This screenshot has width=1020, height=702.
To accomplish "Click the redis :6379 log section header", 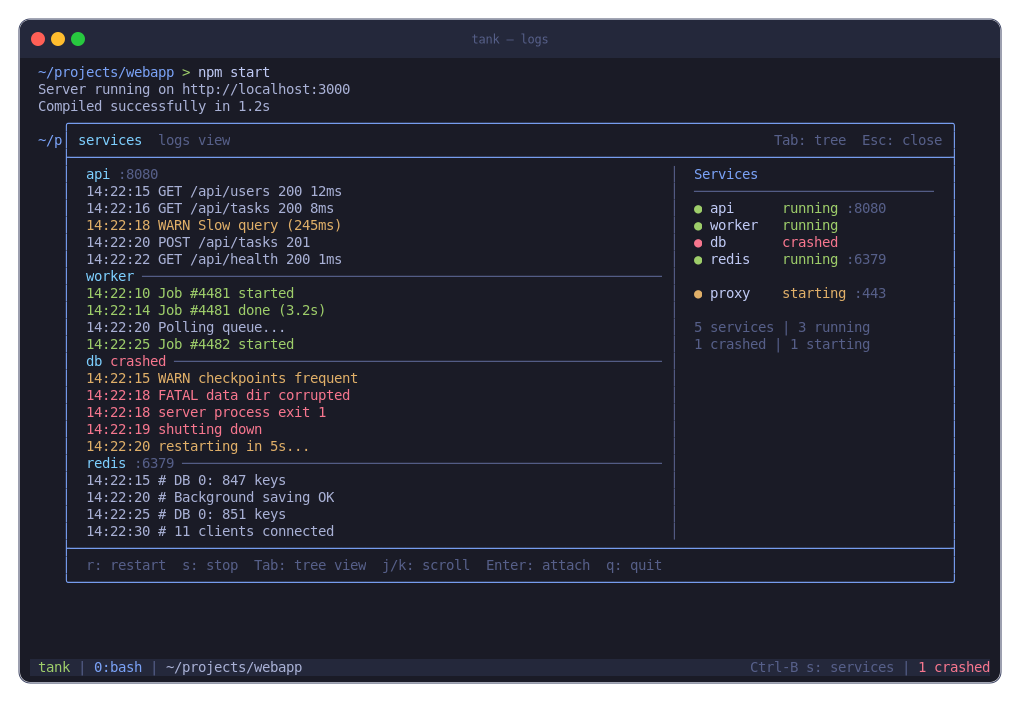I will coord(130,464).
